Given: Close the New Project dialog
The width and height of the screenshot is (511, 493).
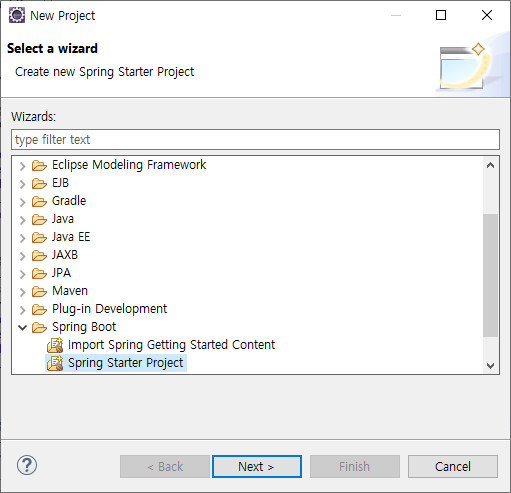Looking at the screenshot, I should [487, 15].
